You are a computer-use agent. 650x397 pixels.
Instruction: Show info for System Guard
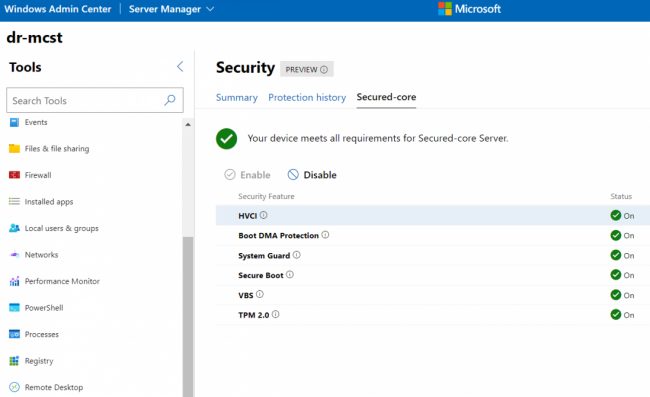coord(296,255)
